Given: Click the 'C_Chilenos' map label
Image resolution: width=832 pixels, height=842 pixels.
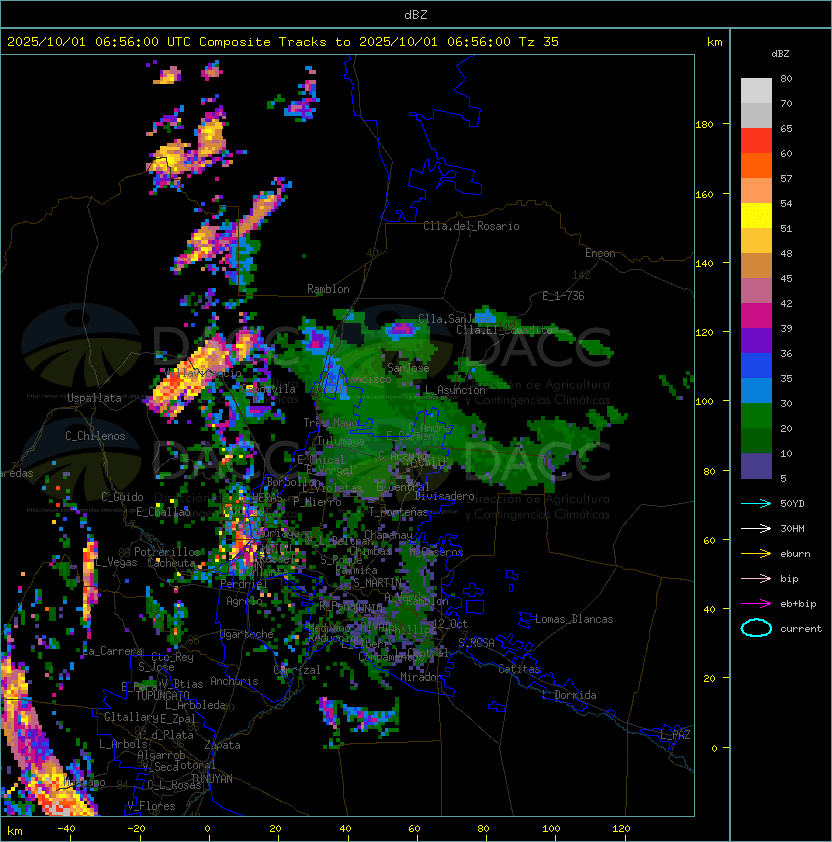Looking at the screenshot, I should click(95, 436).
